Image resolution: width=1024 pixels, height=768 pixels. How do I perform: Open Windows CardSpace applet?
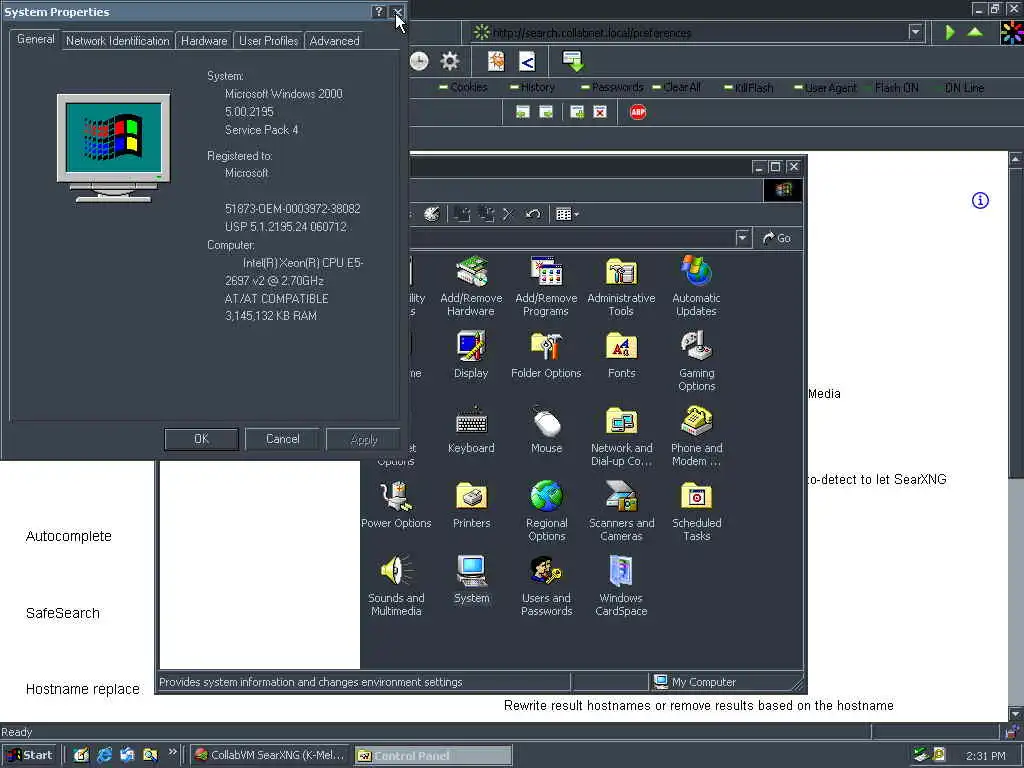pyautogui.click(x=621, y=586)
